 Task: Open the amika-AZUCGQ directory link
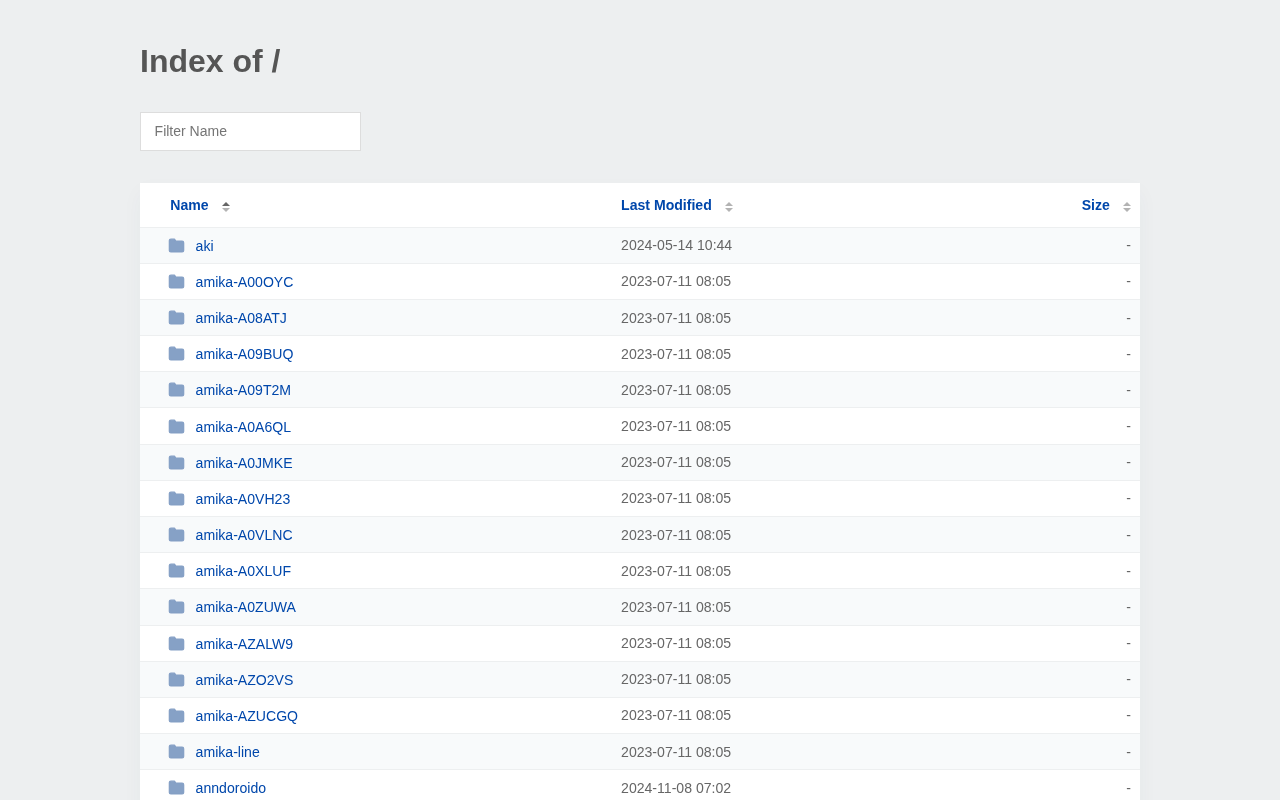pos(247,716)
